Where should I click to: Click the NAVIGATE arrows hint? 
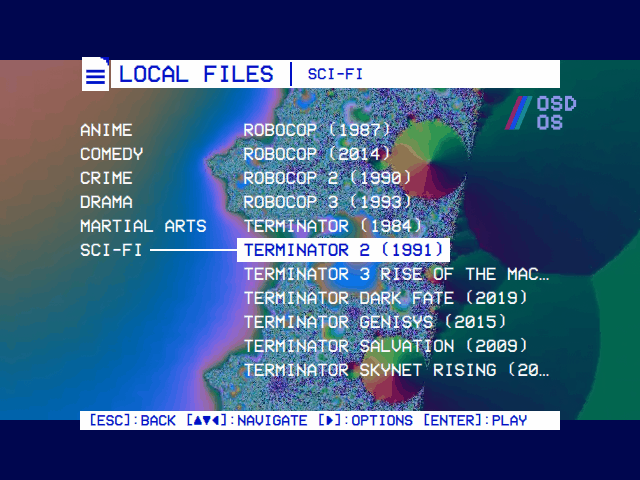pos(247,420)
